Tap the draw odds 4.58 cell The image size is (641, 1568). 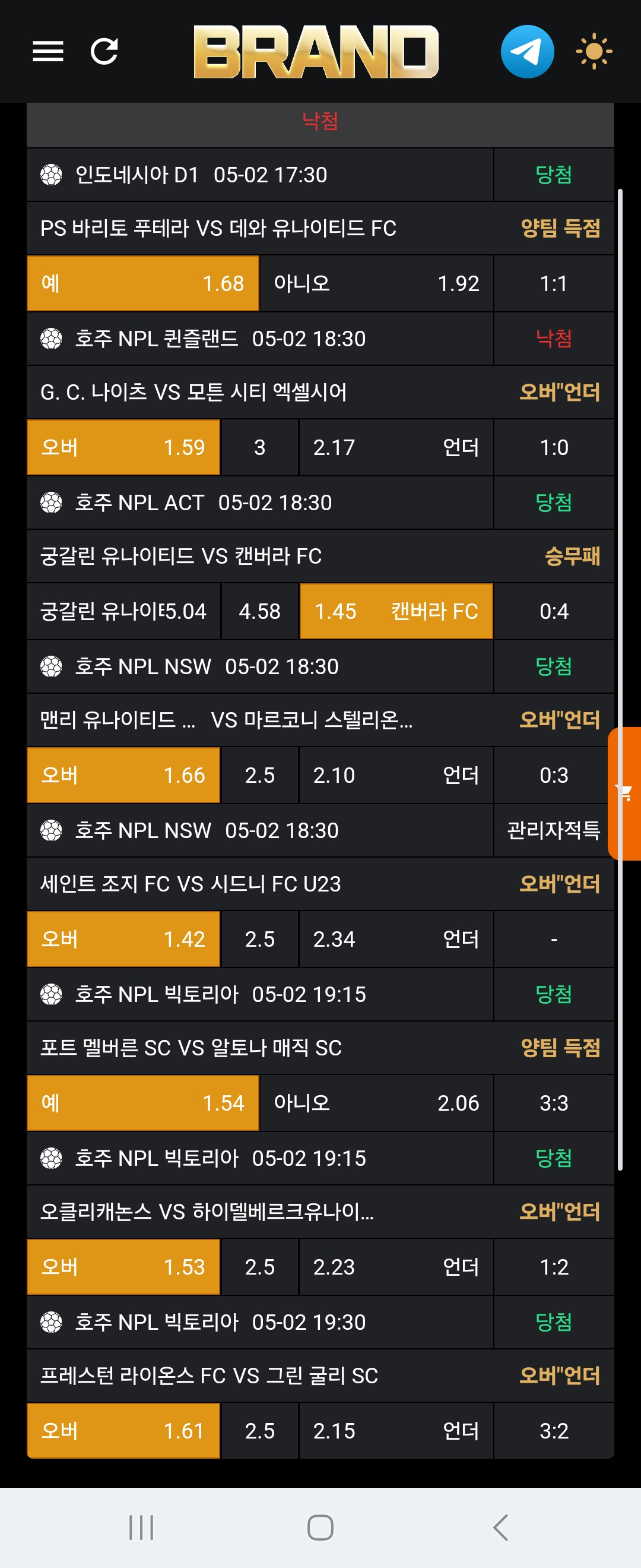coord(260,611)
